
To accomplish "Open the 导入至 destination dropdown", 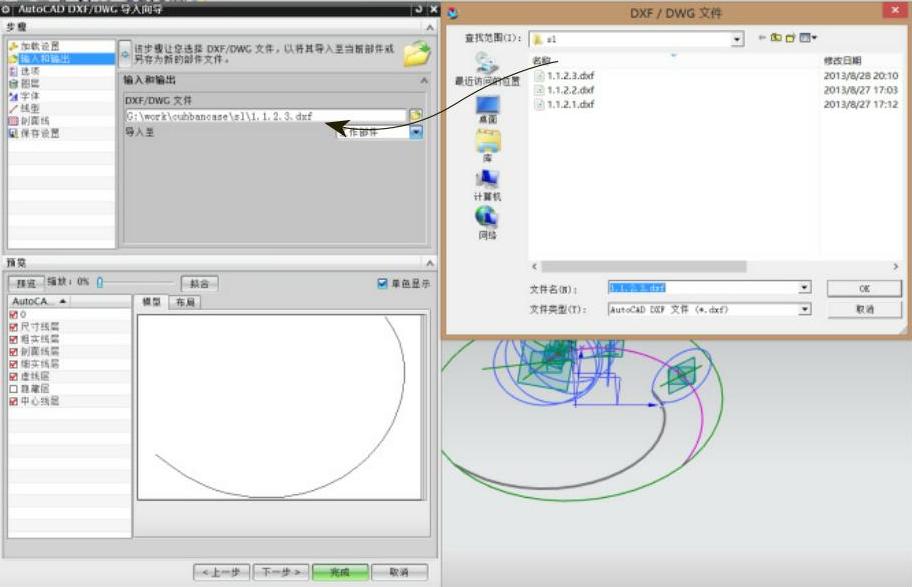I will point(416,133).
